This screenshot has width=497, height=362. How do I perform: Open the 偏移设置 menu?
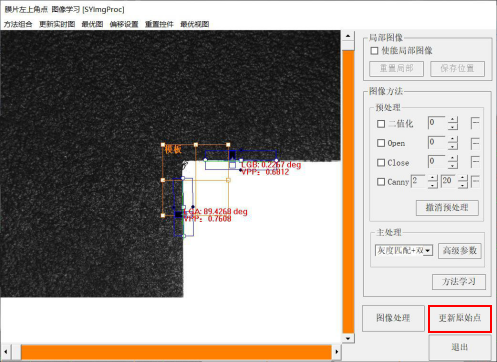[124, 24]
